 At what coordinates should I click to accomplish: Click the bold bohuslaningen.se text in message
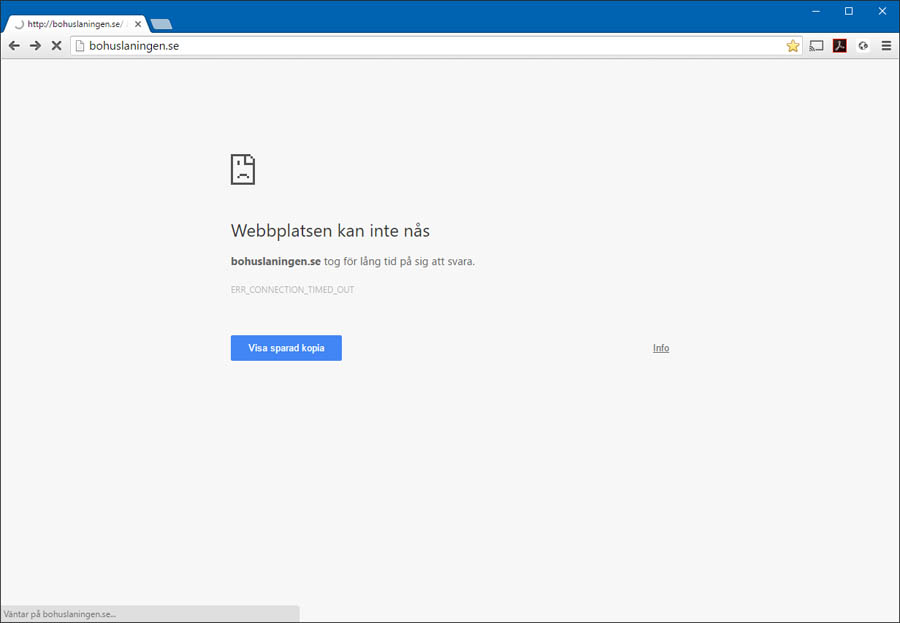[x=276, y=261]
